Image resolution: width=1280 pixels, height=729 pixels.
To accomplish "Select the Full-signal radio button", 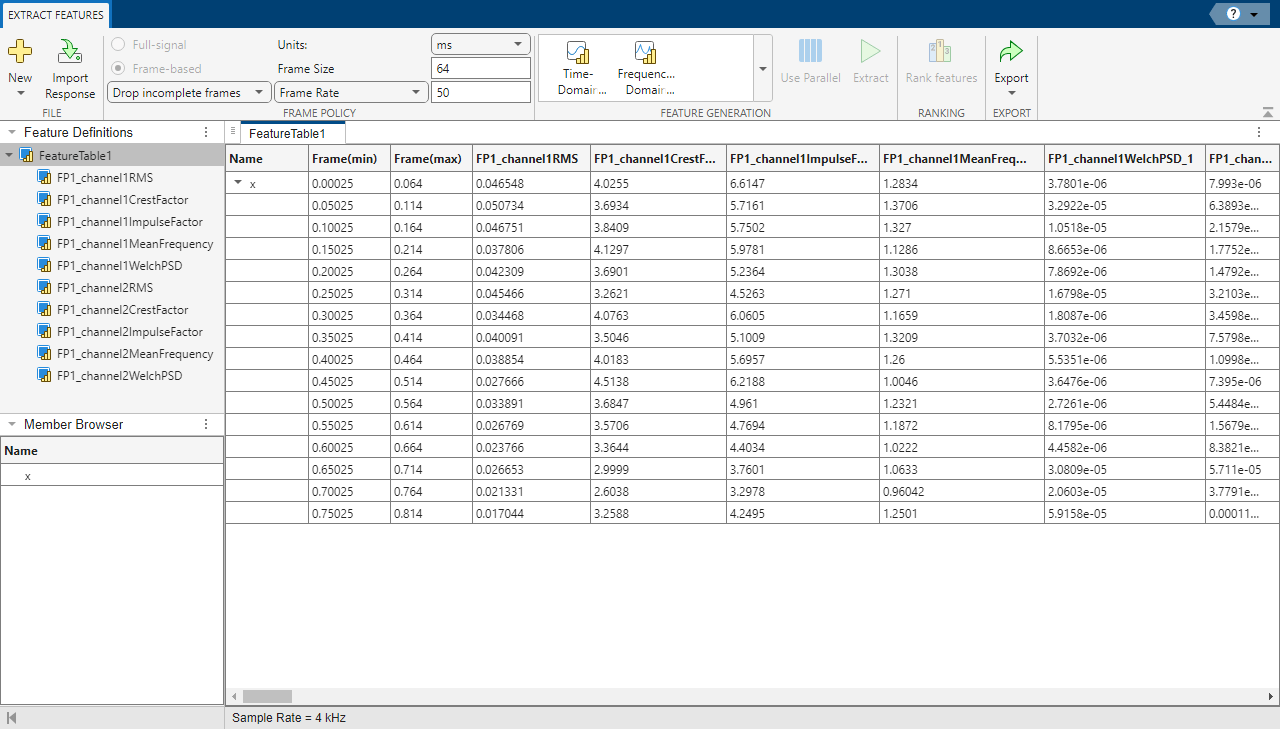I will pyautogui.click(x=119, y=45).
